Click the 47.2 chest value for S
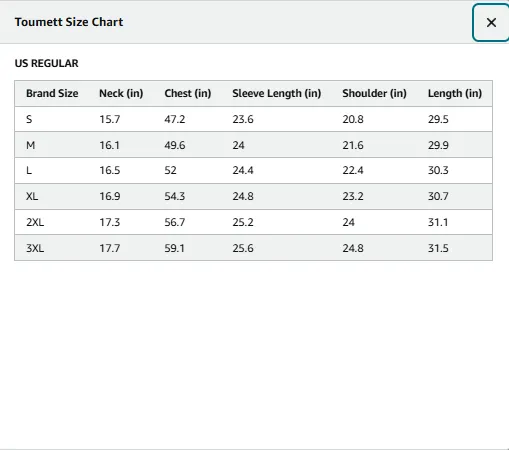 tap(175, 119)
